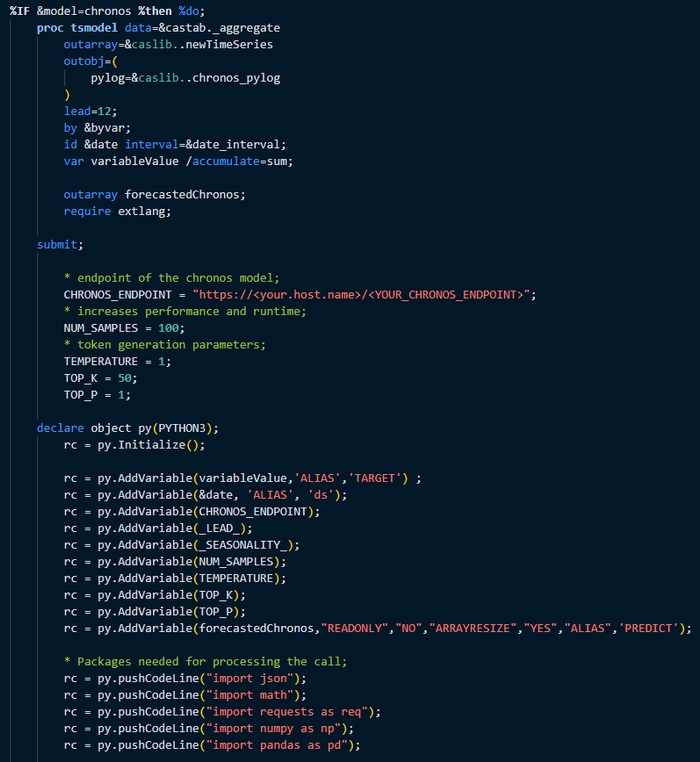Click pushCodeLine 'import json' line
700x762 pixels.
[185, 678]
